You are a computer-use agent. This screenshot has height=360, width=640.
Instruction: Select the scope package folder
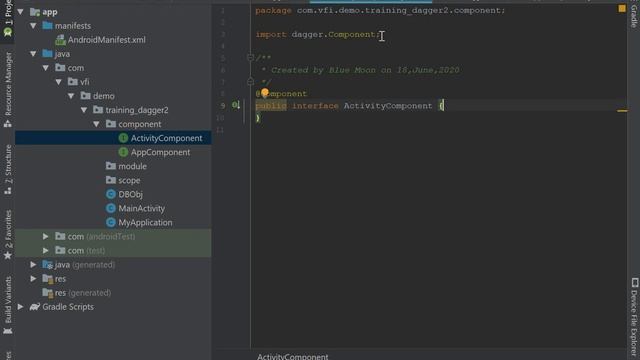129,180
